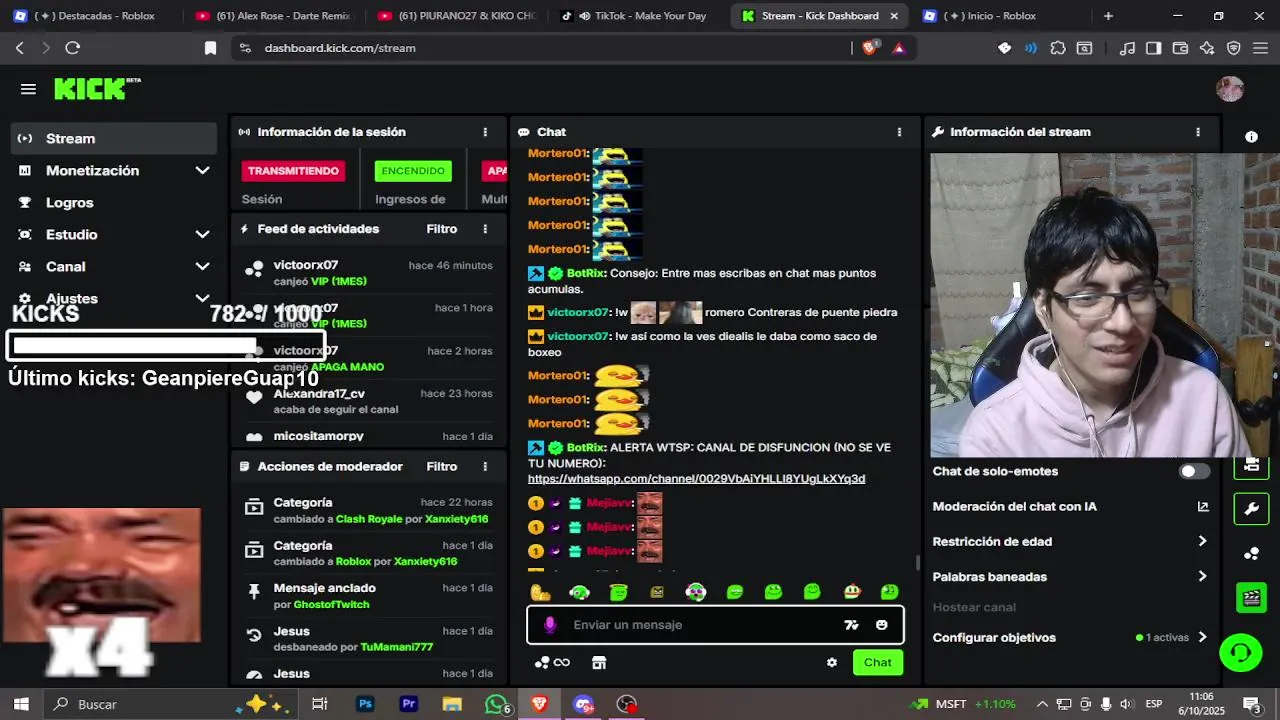Open Información de la sesión options menu
This screenshot has height=720, width=1280.
pyautogui.click(x=485, y=132)
